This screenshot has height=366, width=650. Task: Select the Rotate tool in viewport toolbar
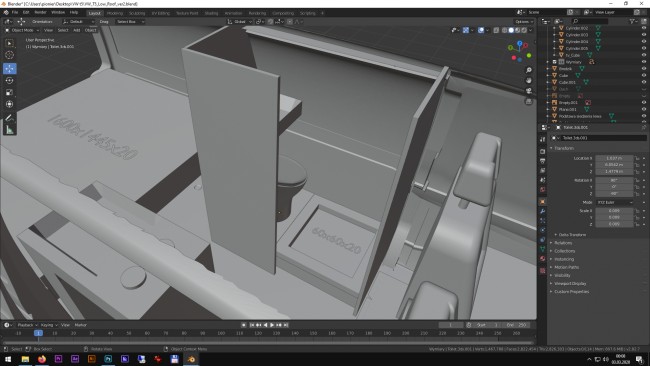pyautogui.click(x=10, y=80)
